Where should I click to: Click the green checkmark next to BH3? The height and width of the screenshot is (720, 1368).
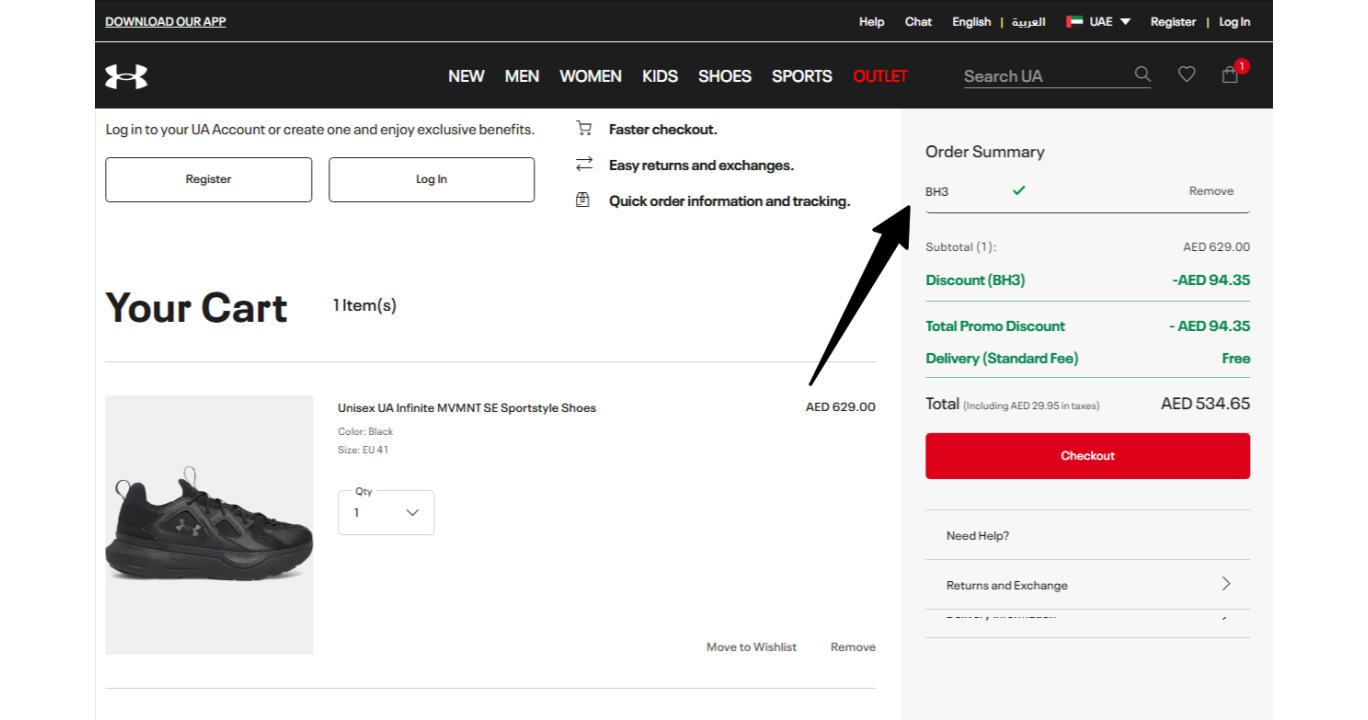(1019, 190)
